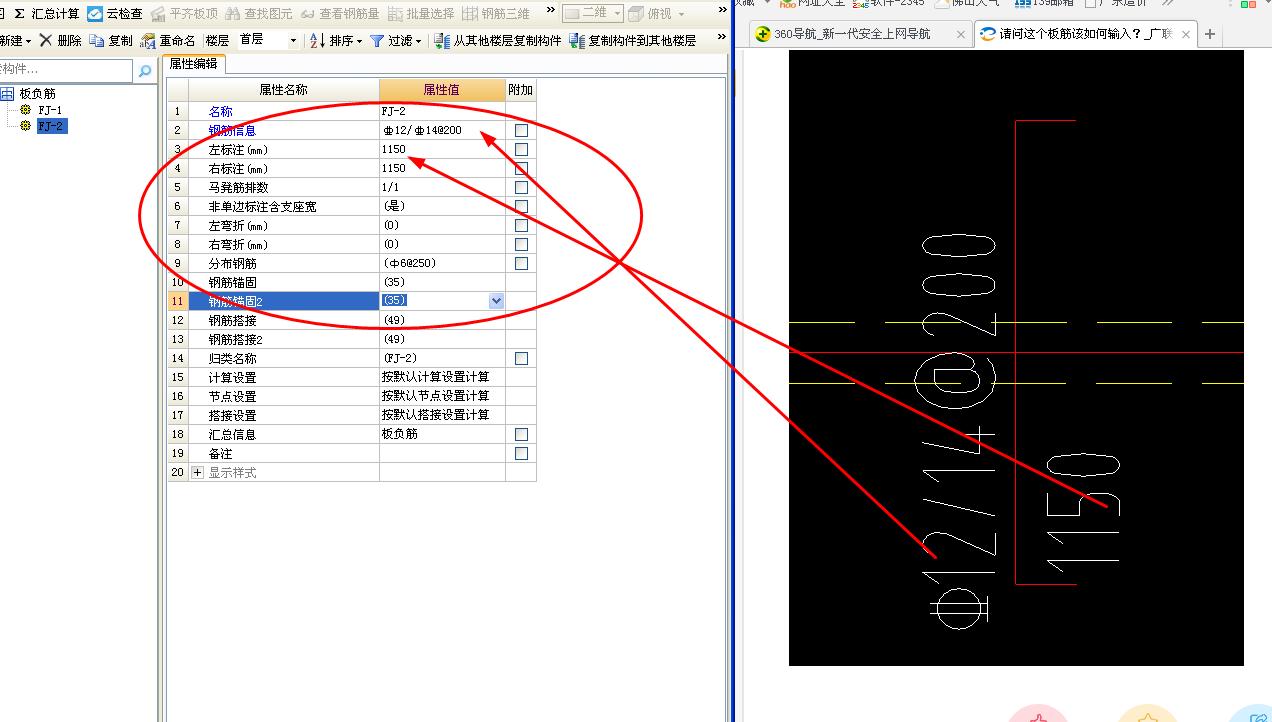1272x722 pixels.
Task: Open a new browser tab
Action: pos(1210,34)
